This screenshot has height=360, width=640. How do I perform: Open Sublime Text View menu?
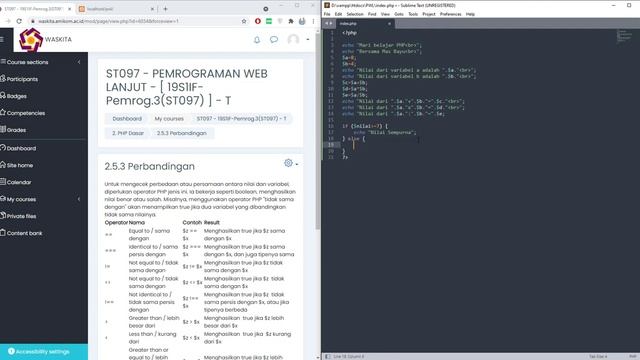pos(385,14)
